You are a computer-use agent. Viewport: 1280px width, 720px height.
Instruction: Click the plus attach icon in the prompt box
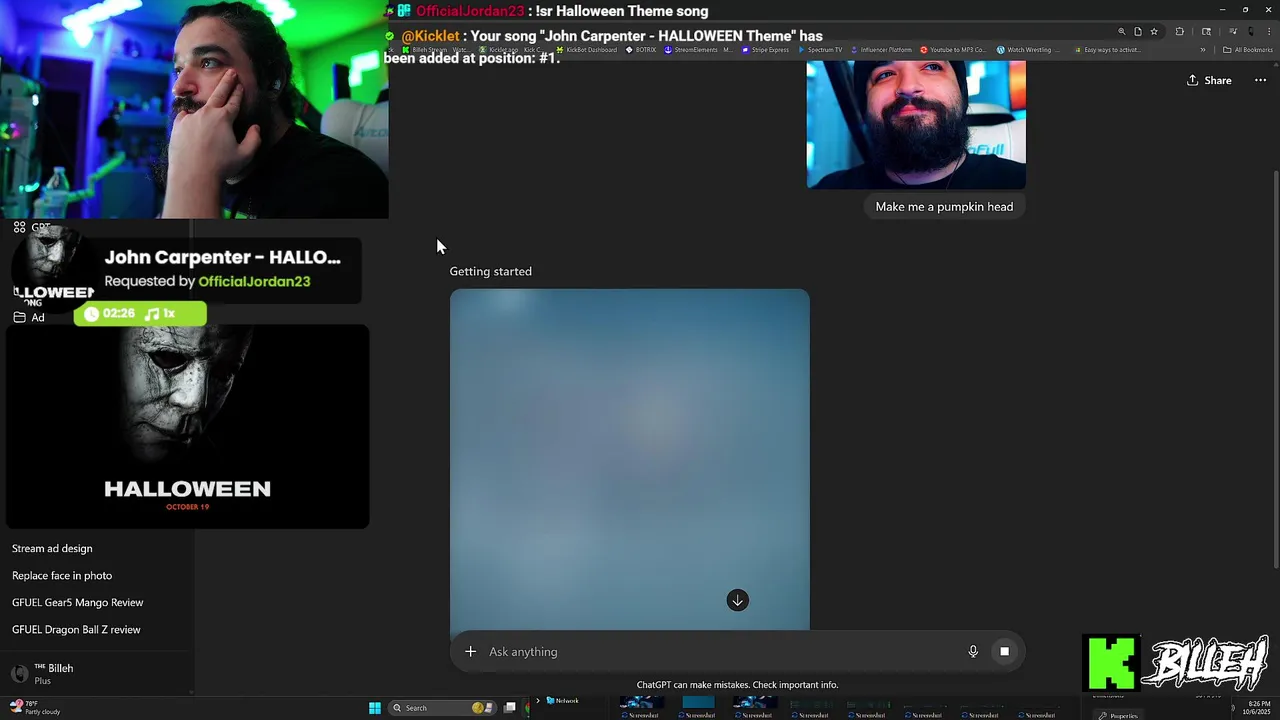[470, 652]
